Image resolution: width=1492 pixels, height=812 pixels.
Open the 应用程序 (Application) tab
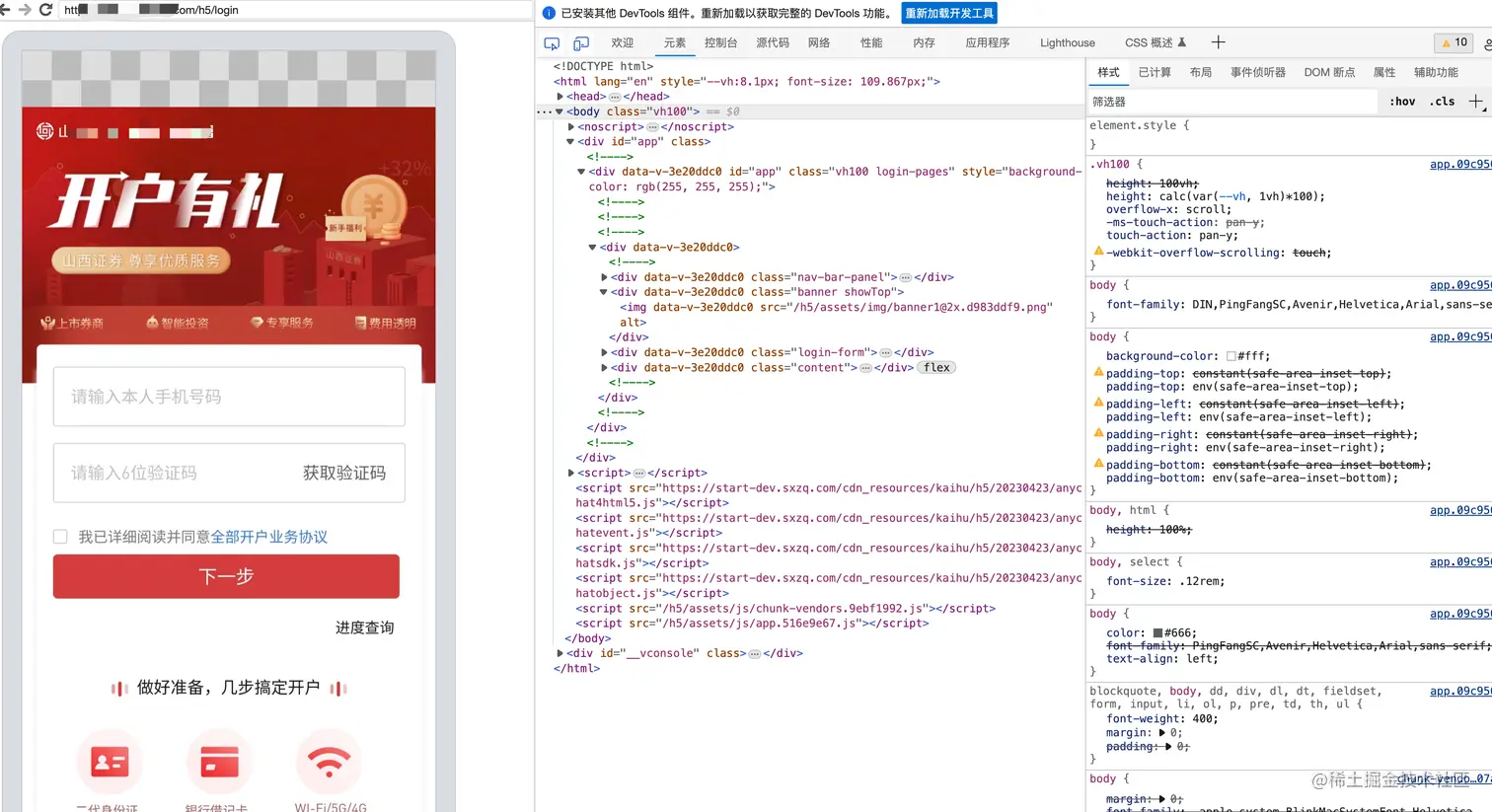tap(988, 42)
